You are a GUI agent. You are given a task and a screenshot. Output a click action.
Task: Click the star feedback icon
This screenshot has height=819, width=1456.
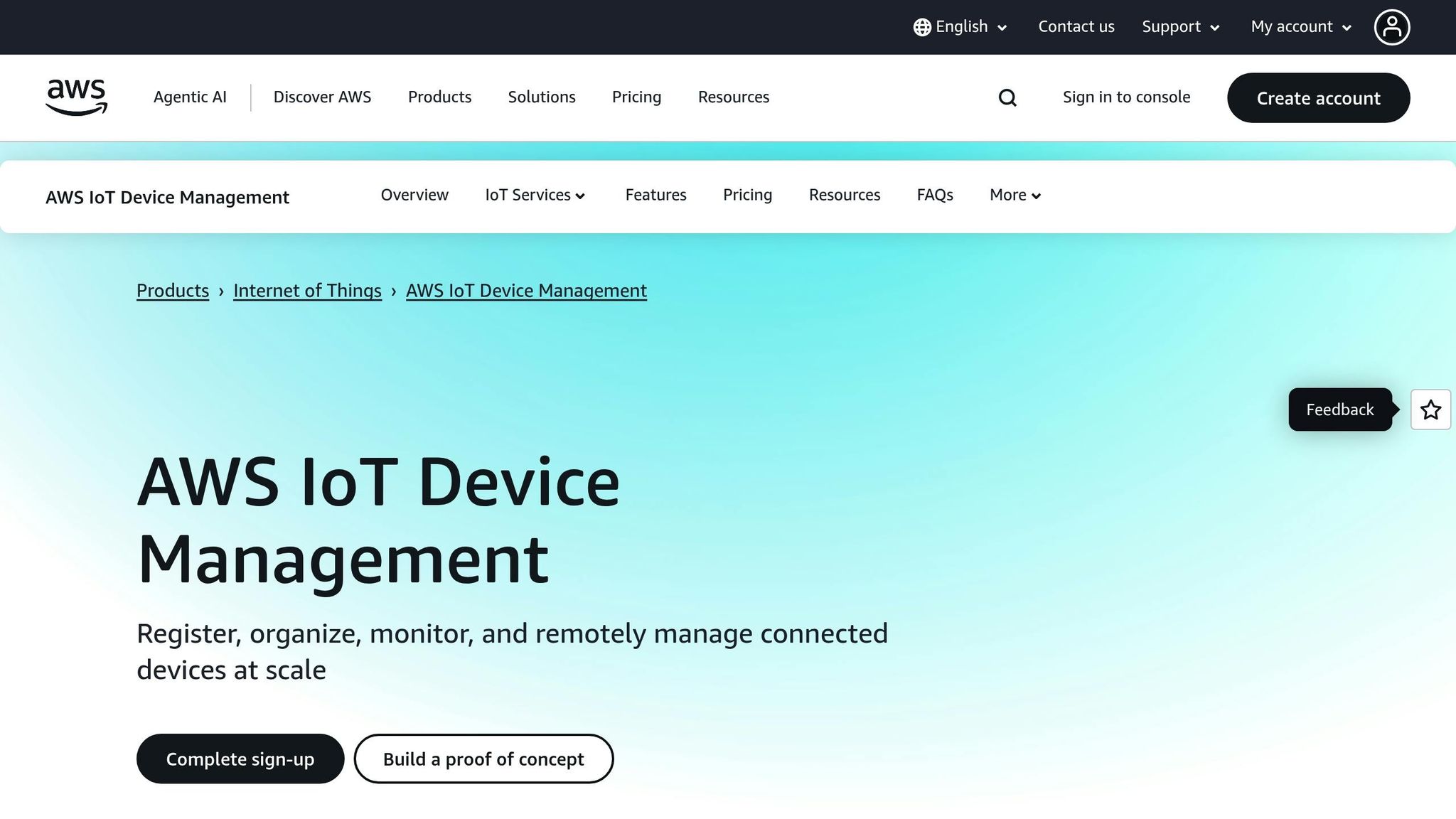[1430, 409]
